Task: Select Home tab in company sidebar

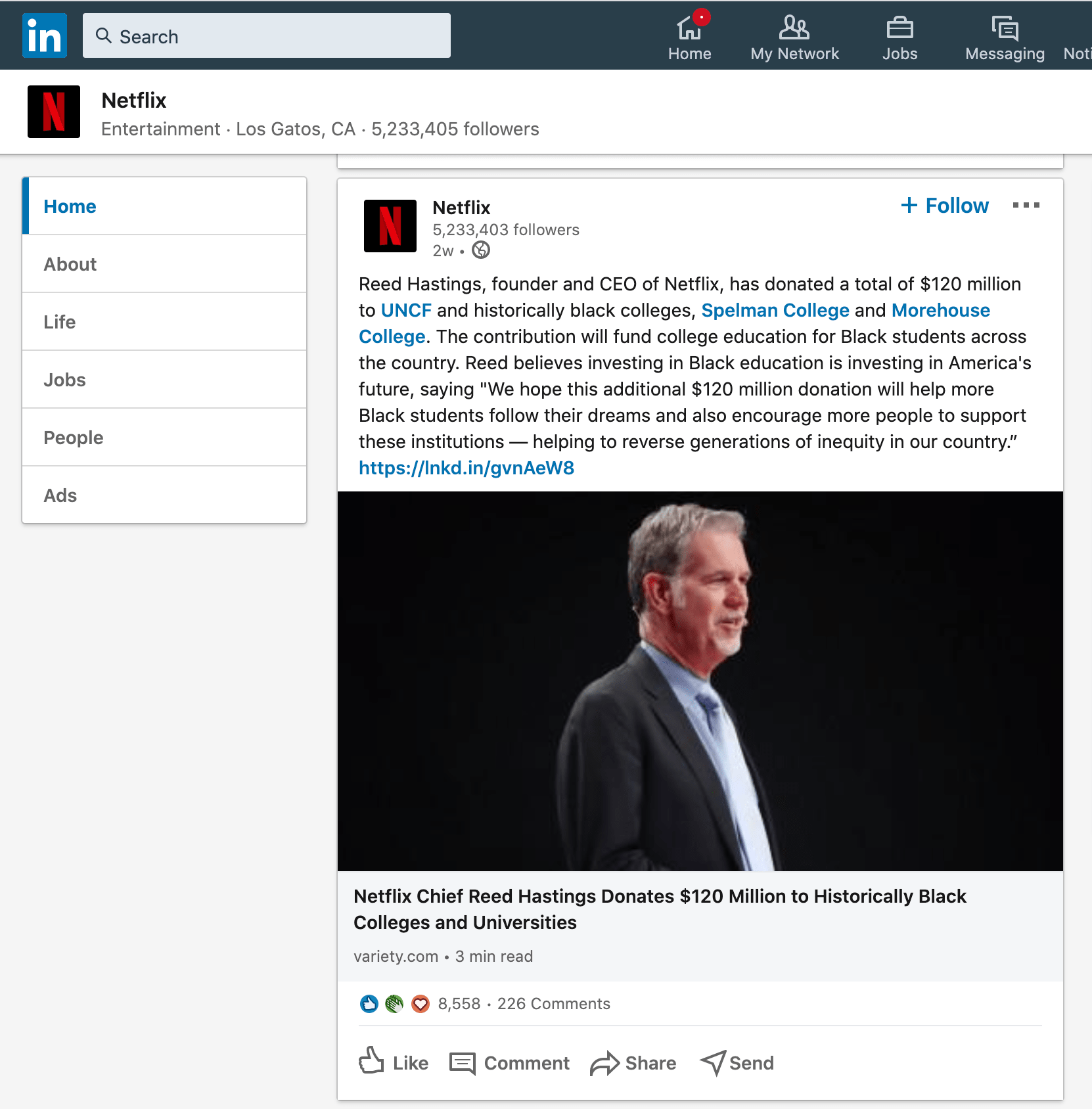Action: point(164,206)
